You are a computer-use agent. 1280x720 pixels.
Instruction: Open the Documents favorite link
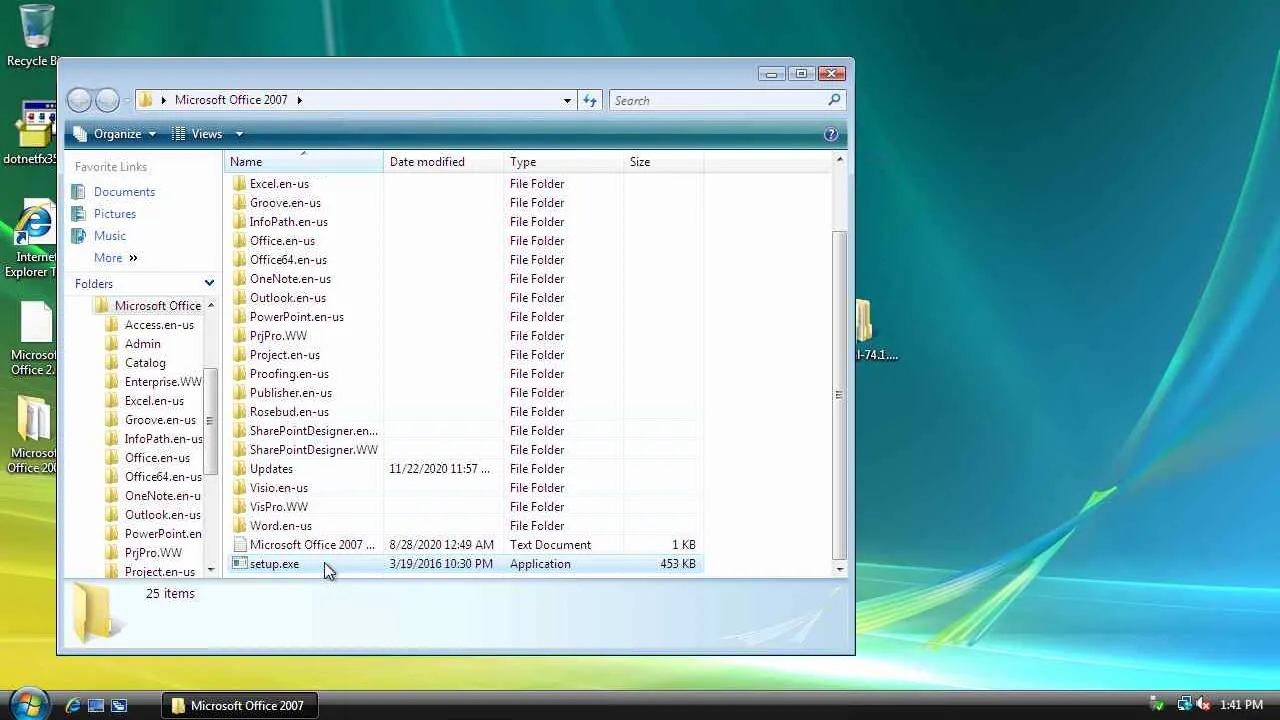[124, 192]
